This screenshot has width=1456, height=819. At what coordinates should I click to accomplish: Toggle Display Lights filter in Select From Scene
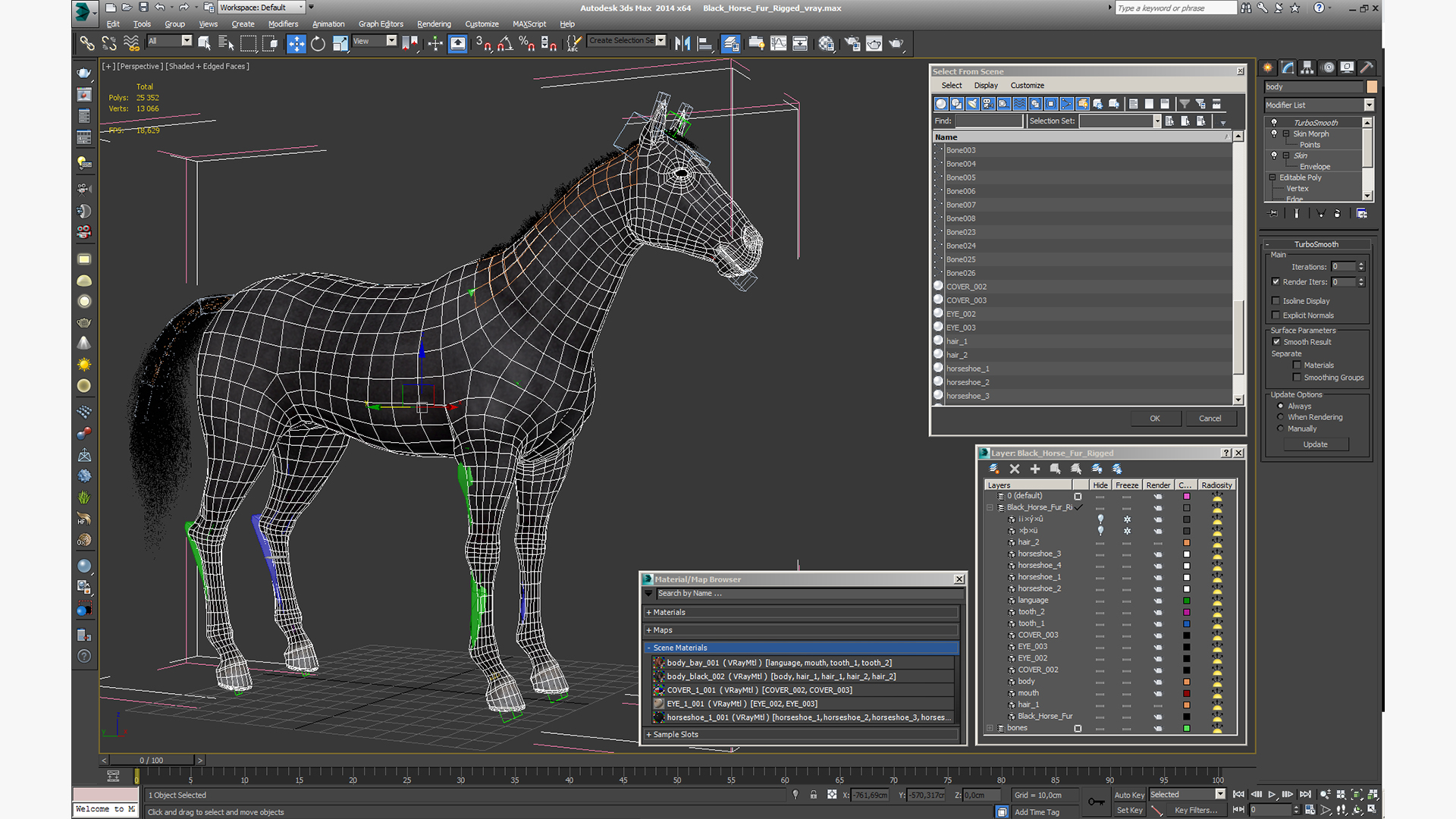pyautogui.click(x=973, y=104)
